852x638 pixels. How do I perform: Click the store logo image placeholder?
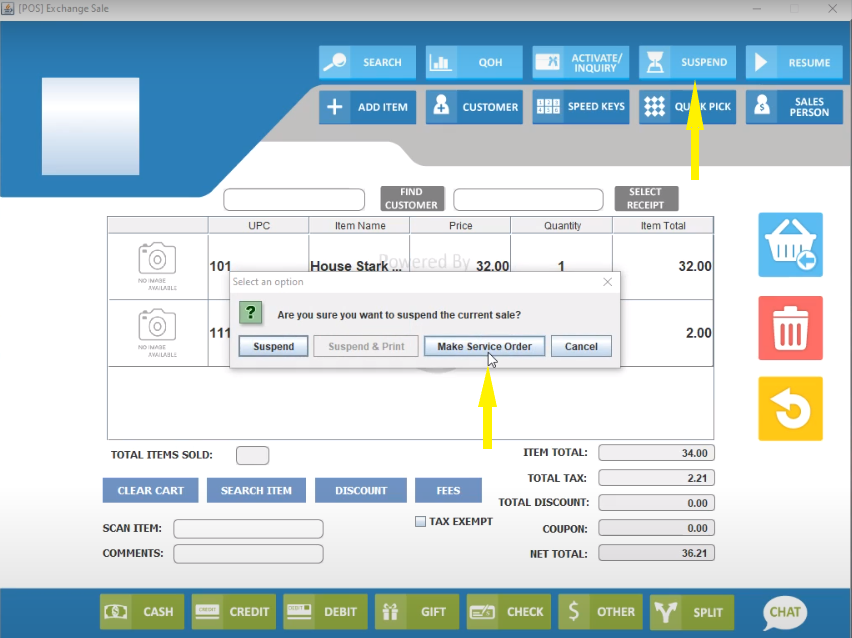tap(90, 126)
